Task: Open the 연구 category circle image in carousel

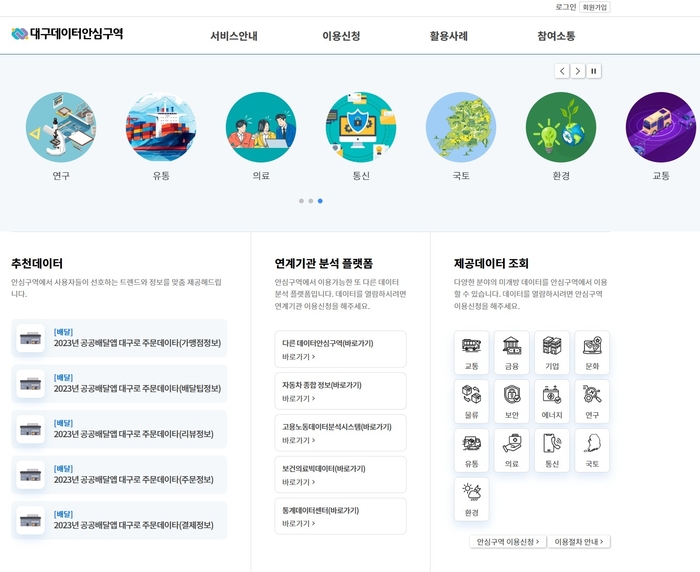Action: (61, 127)
